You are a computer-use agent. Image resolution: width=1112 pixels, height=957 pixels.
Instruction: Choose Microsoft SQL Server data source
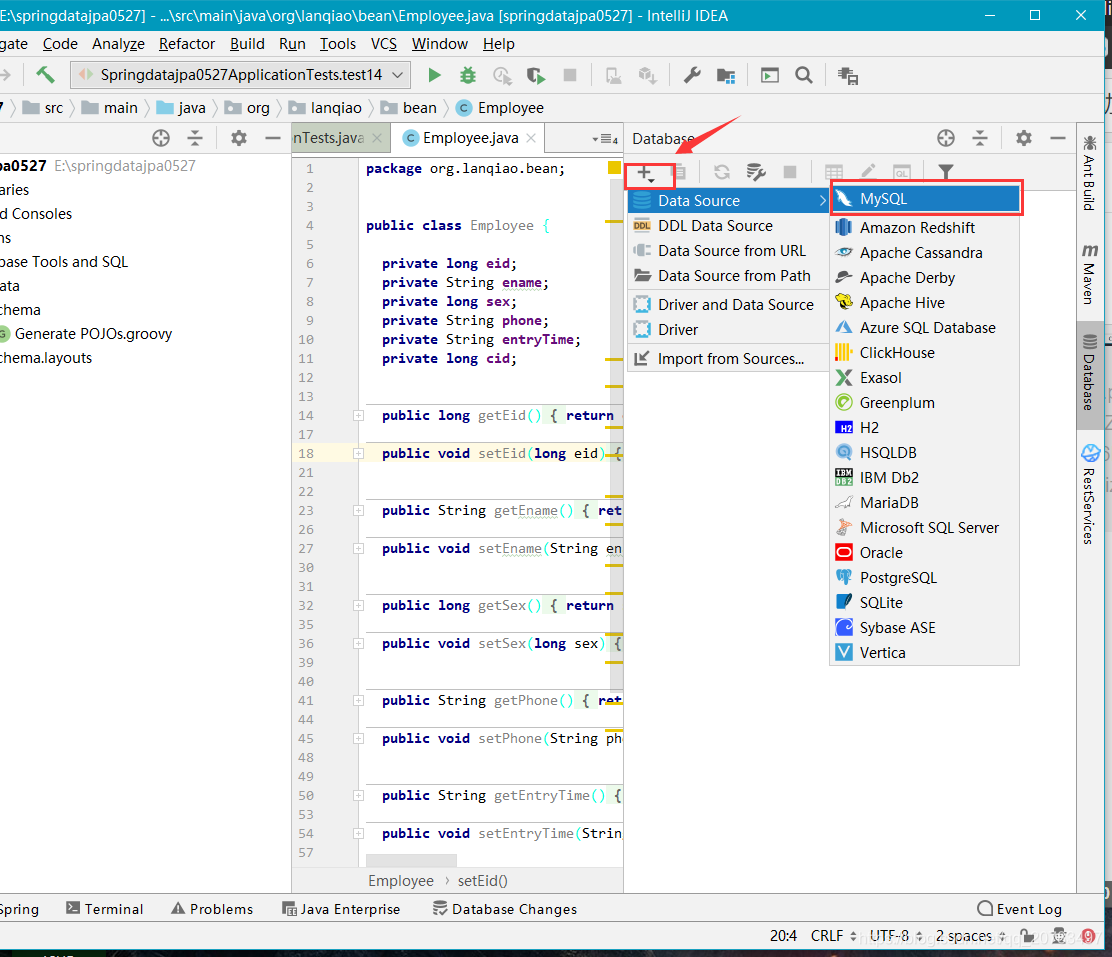coord(924,528)
